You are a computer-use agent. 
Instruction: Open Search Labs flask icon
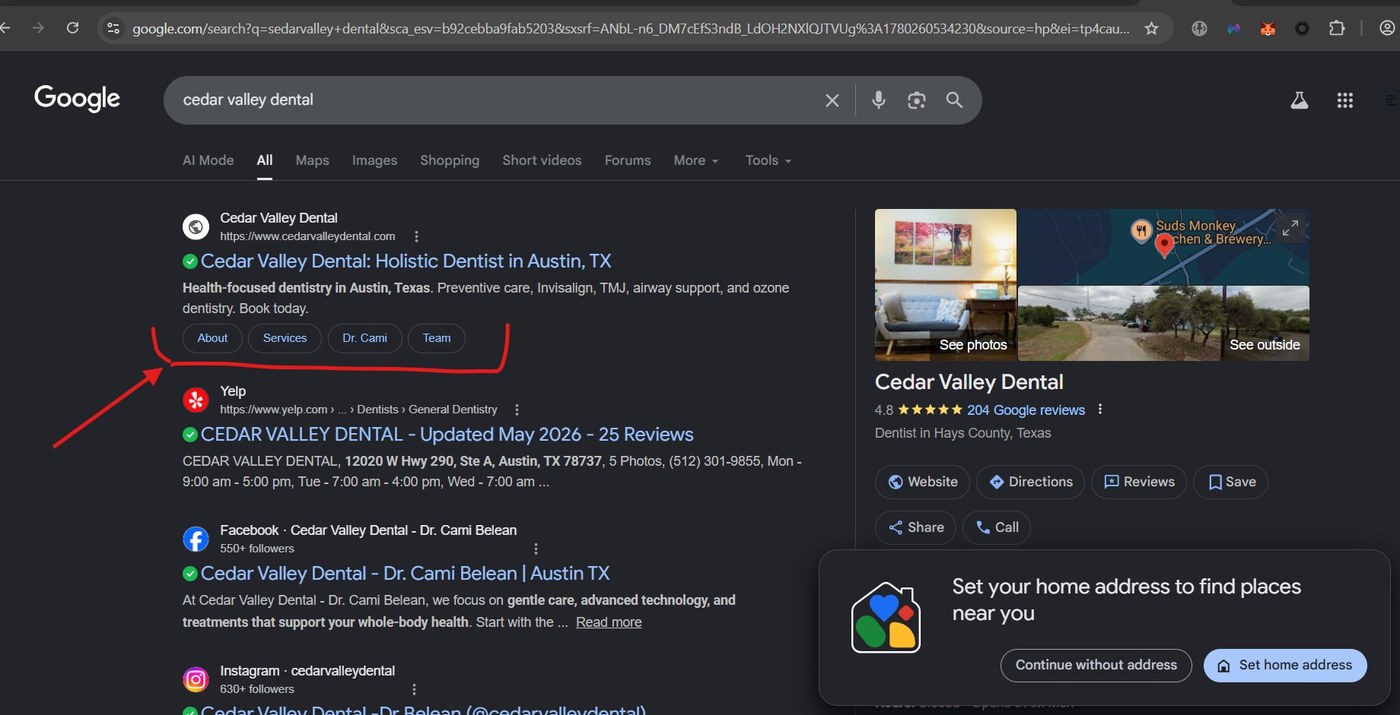point(1299,100)
